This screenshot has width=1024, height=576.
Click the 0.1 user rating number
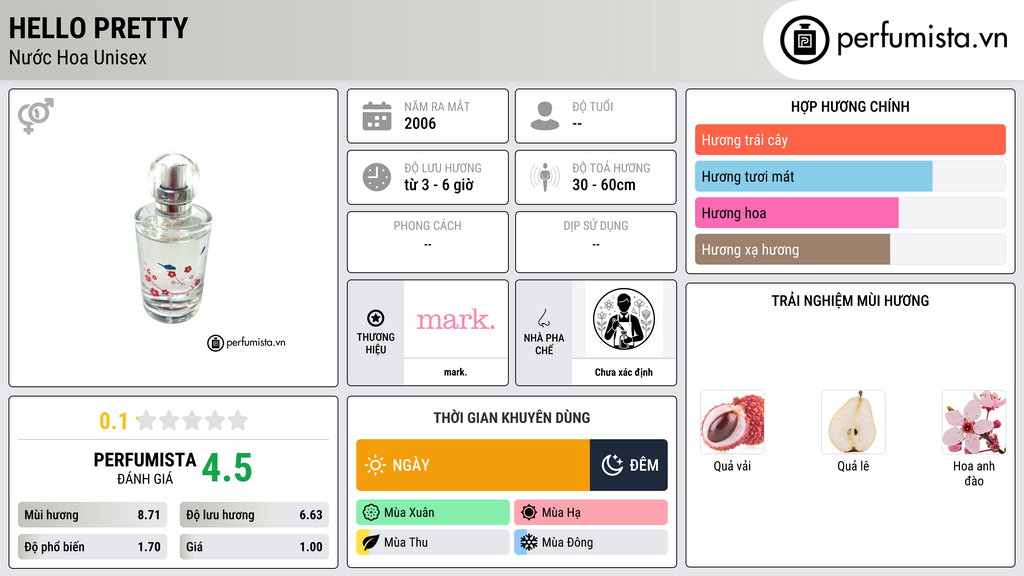[113, 421]
